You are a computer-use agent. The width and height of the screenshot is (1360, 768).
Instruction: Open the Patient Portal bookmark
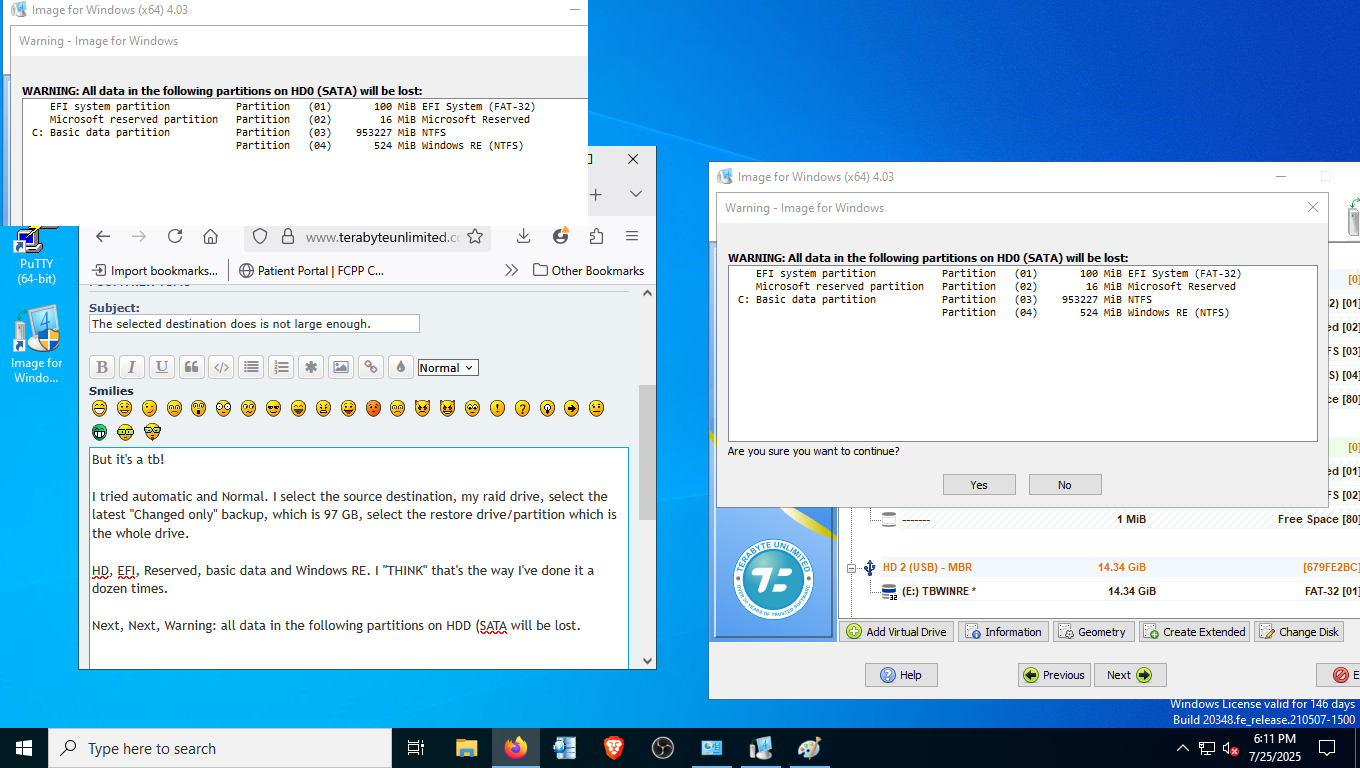(x=311, y=270)
